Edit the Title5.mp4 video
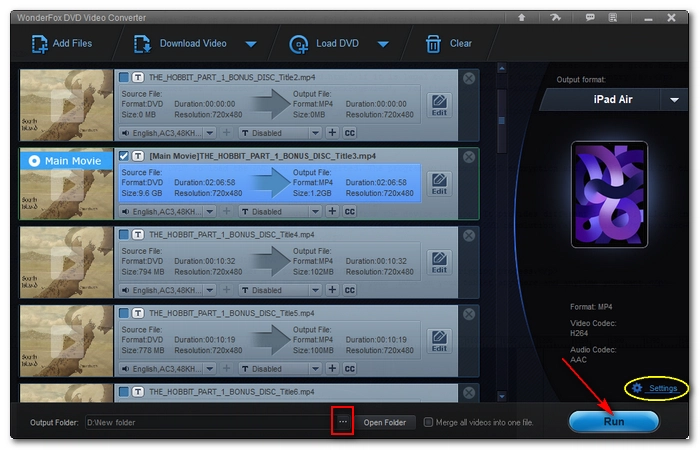This screenshot has height=450, width=700. click(439, 341)
